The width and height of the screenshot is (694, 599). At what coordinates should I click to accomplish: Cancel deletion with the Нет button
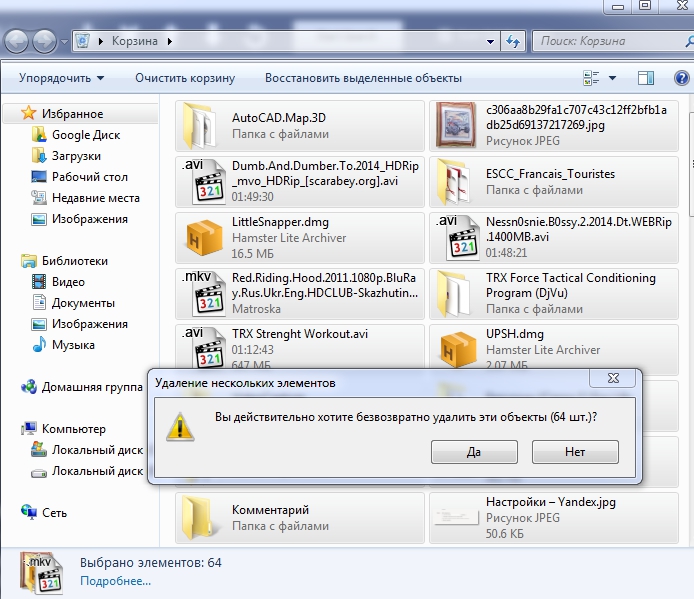575,452
